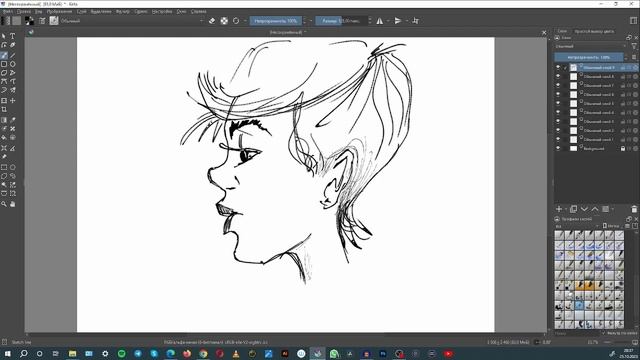Select the Rectangle shape tool
Viewport: 640px width, 360px height.
[4, 64]
